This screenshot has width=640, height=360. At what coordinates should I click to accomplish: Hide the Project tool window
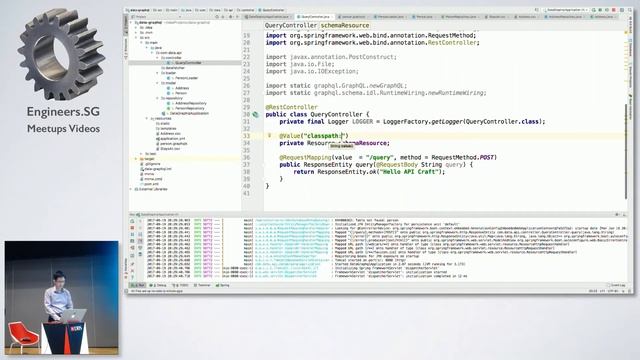tap(237, 17)
